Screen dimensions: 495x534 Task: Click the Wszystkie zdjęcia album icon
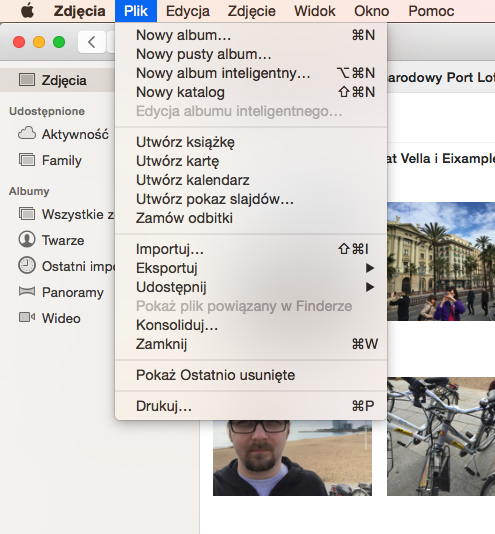tap(27, 214)
